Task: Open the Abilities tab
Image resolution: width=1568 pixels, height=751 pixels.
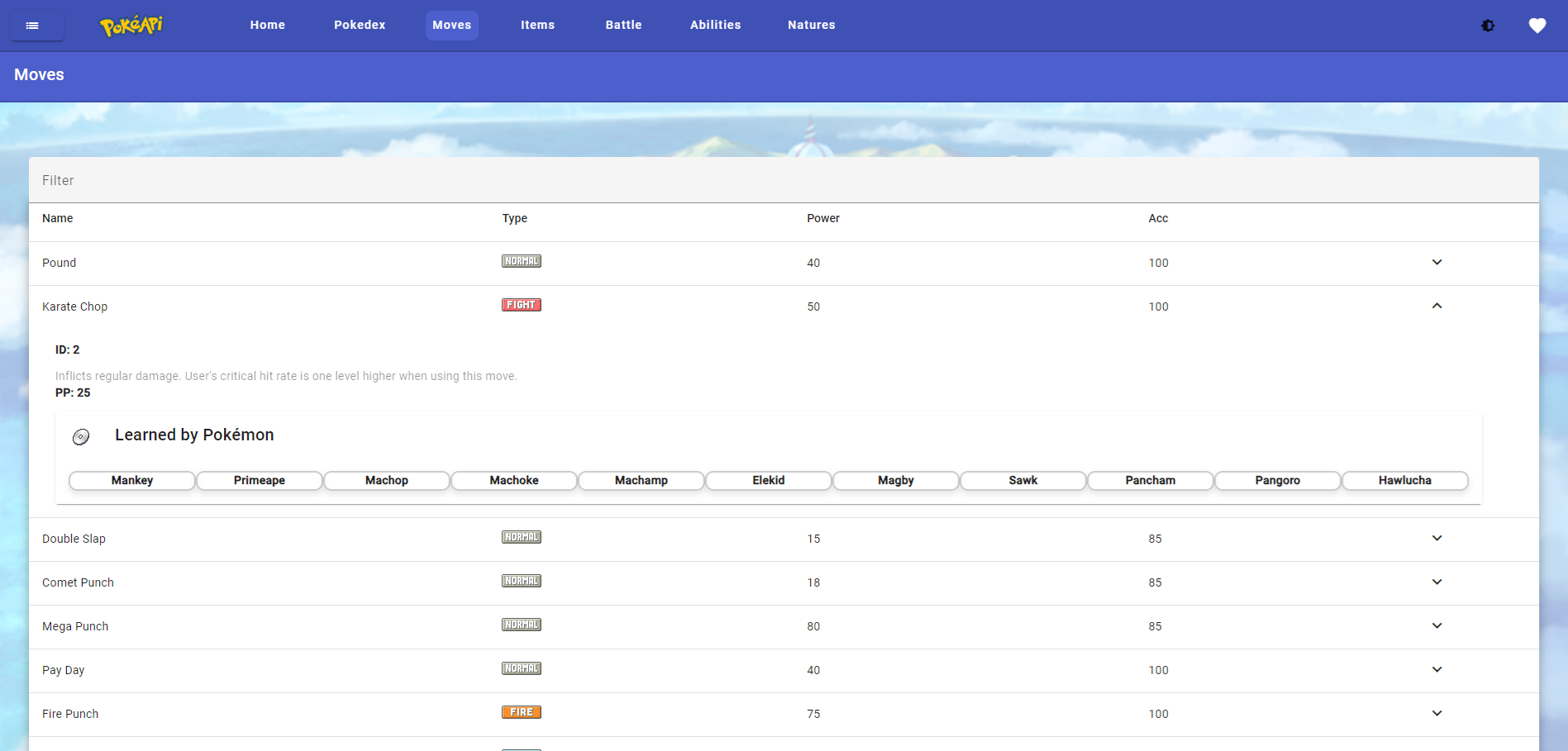Action: (x=716, y=26)
